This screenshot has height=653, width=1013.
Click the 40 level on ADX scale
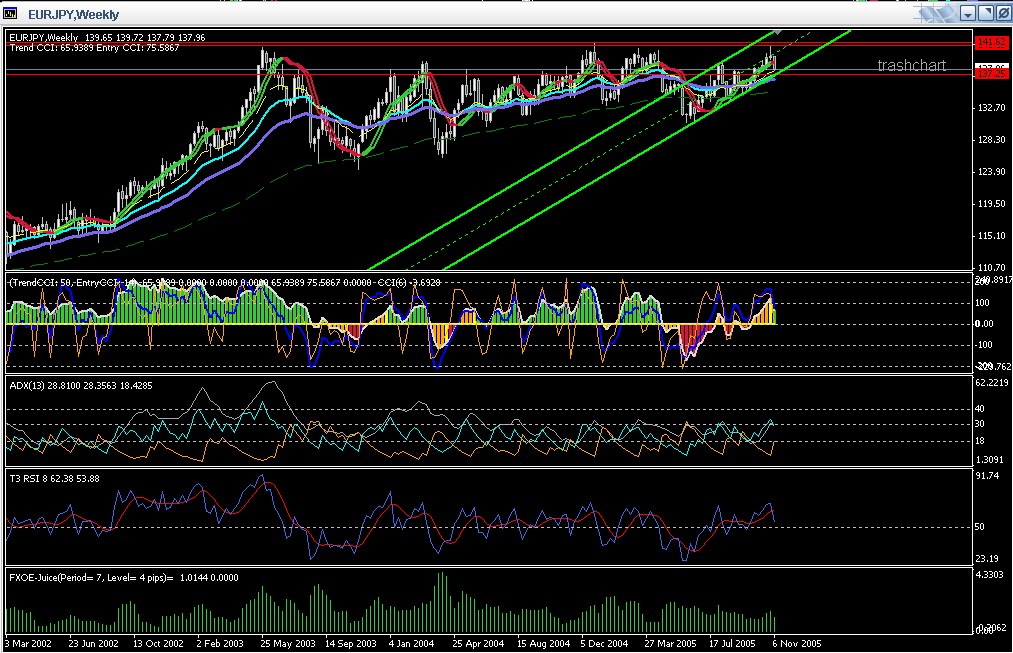980,409
